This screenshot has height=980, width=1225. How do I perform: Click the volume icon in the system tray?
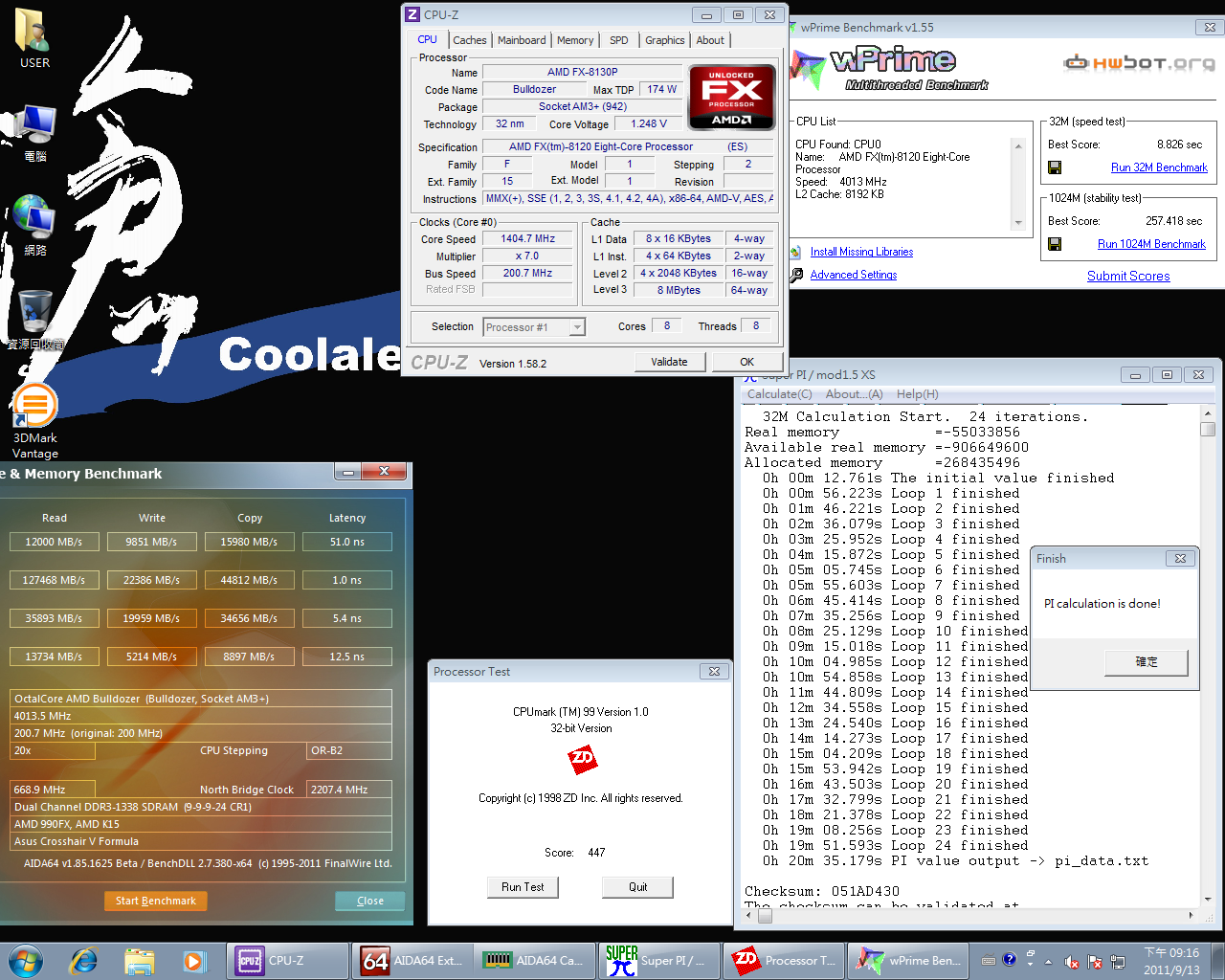(1072, 962)
